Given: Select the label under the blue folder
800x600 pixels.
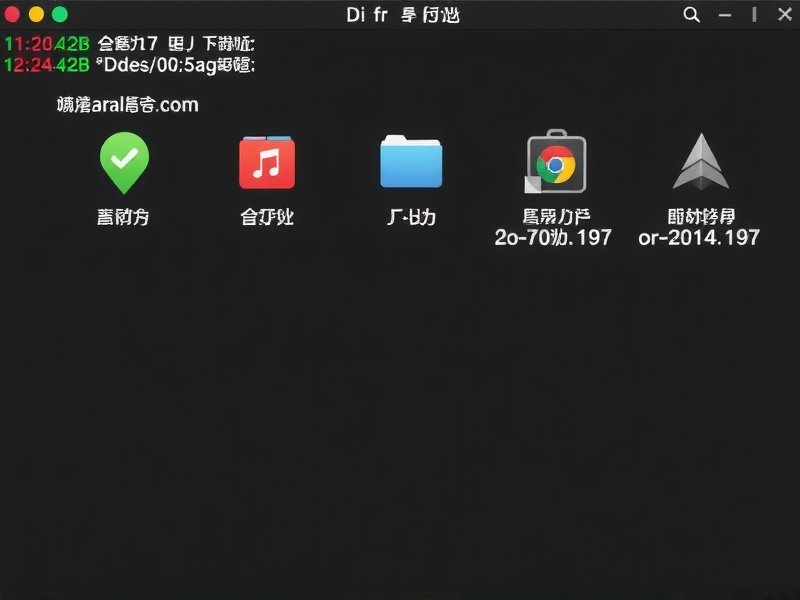Looking at the screenshot, I should coord(411,216).
